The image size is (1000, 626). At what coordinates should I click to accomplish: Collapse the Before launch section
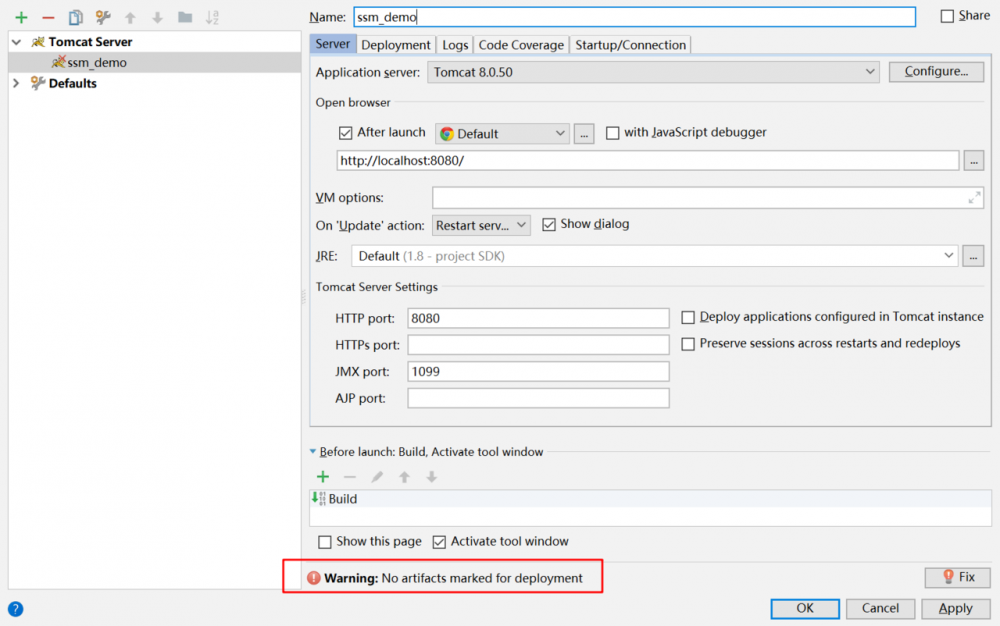click(x=312, y=452)
